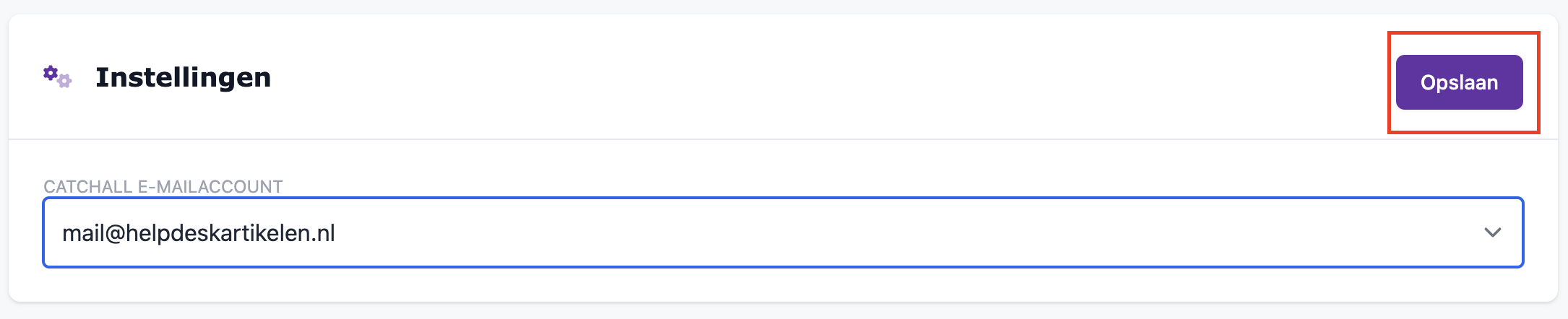
Task: Click the CATCHALL E-MAILACCOUNT label
Action: point(163,187)
